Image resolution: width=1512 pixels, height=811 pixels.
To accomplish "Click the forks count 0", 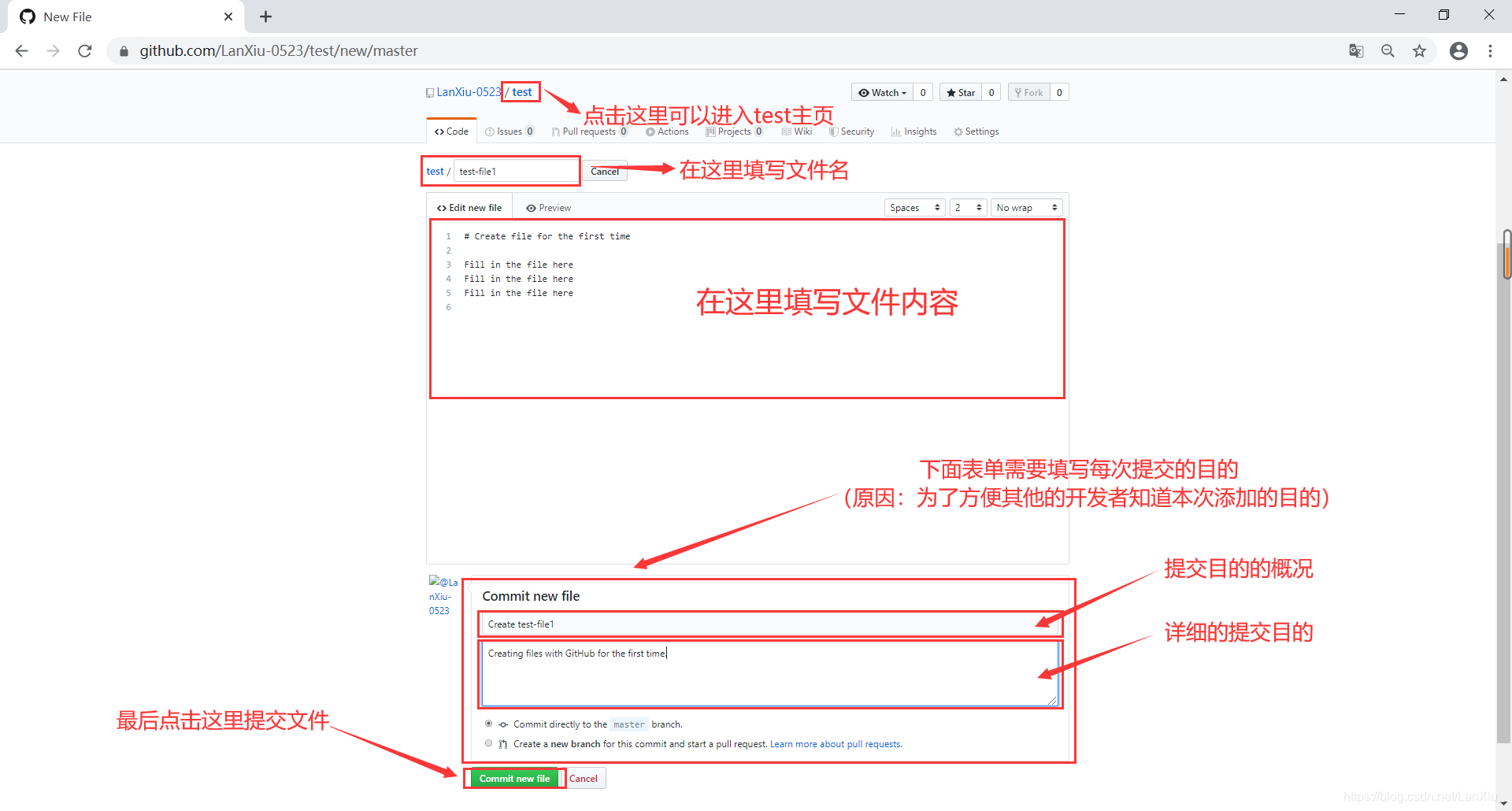I will [x=1059, y=92].
